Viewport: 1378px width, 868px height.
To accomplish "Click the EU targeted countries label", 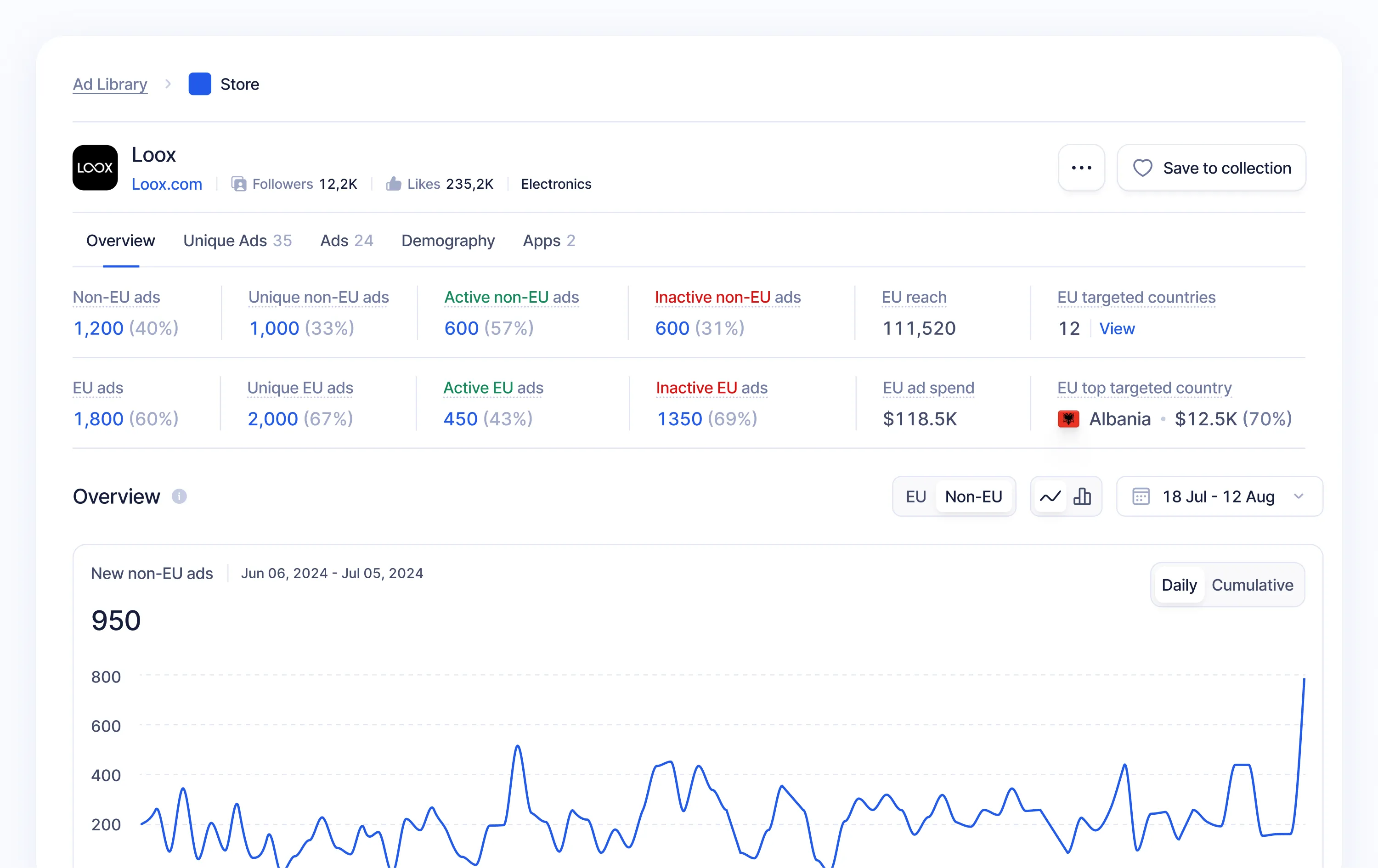I will (1136, 297).
